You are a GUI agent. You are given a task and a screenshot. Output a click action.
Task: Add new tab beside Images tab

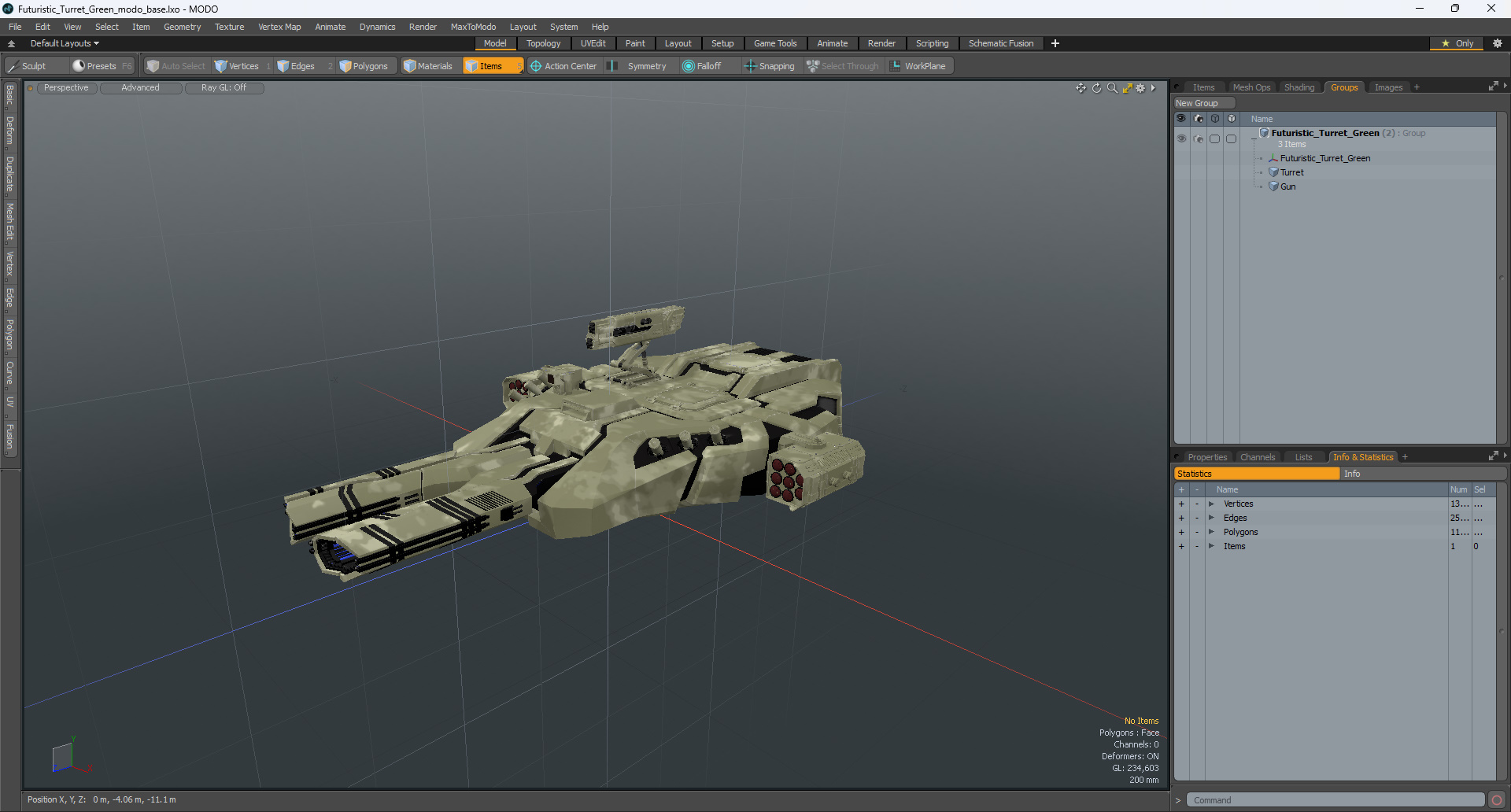1417,87
